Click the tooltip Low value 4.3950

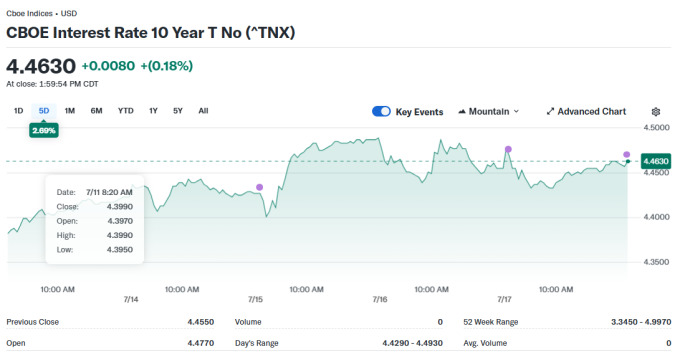120,250
